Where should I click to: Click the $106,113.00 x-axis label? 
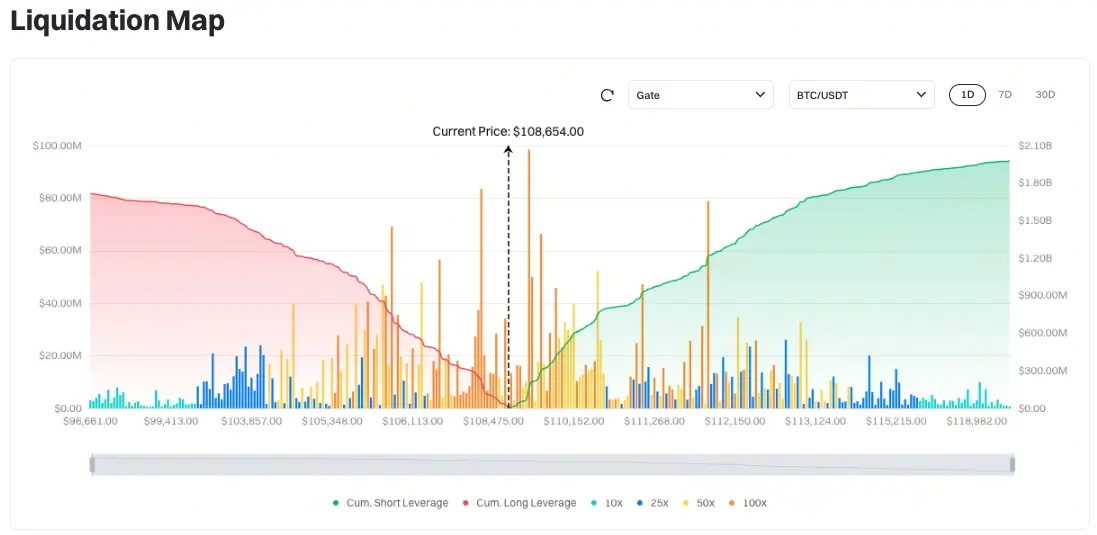pos(413,422)
